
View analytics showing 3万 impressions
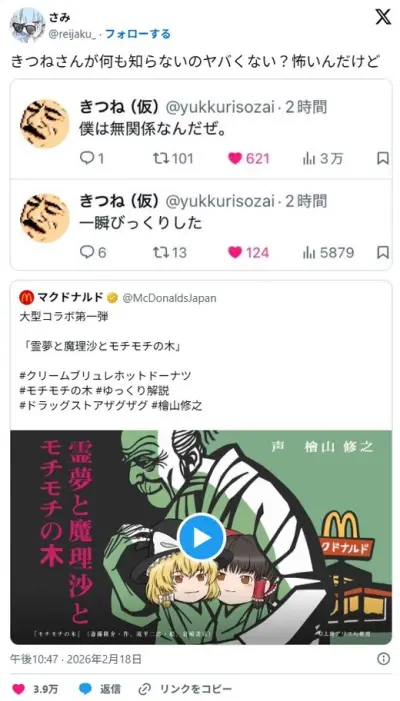[x=309, y=158]
